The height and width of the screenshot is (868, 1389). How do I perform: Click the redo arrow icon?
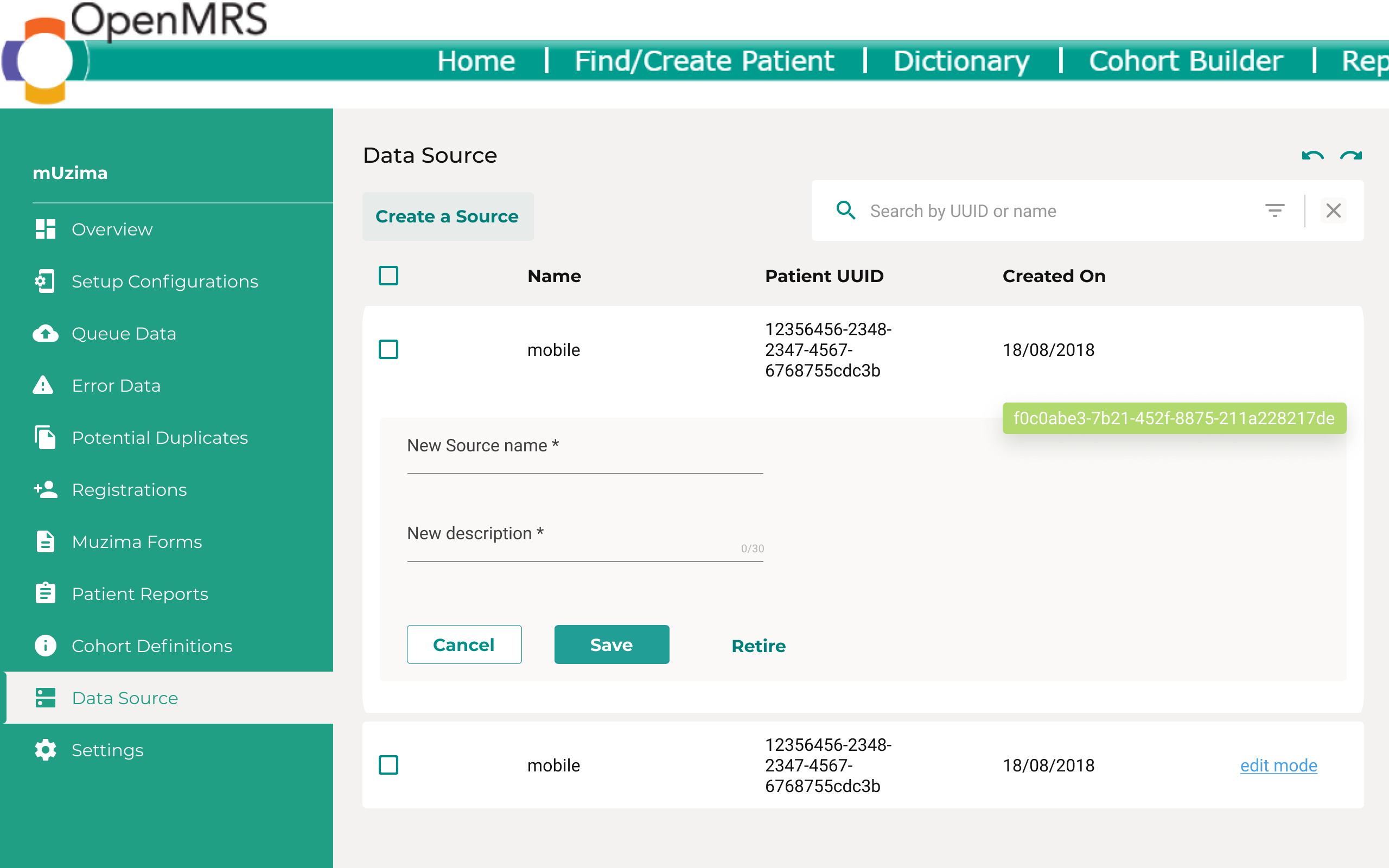(1351, 156)
